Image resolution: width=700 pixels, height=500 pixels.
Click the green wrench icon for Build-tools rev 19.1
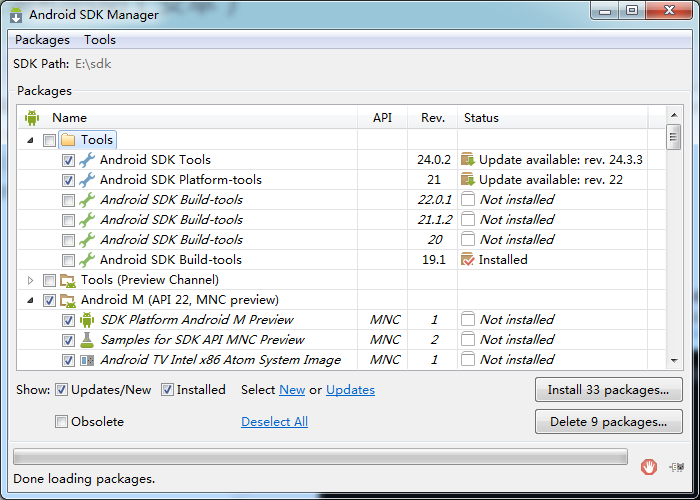[x=87, y=260]
